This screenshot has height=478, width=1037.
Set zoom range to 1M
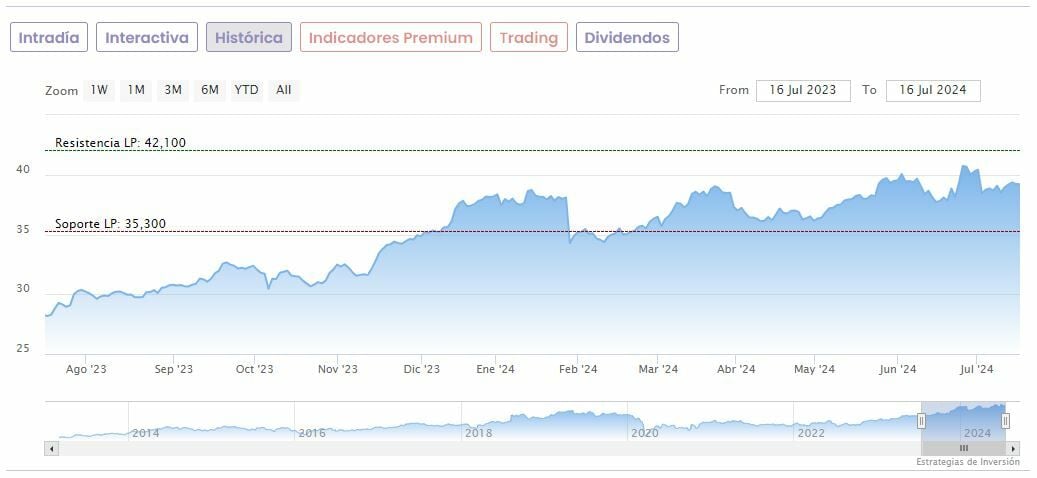click(x=136, y=90)
